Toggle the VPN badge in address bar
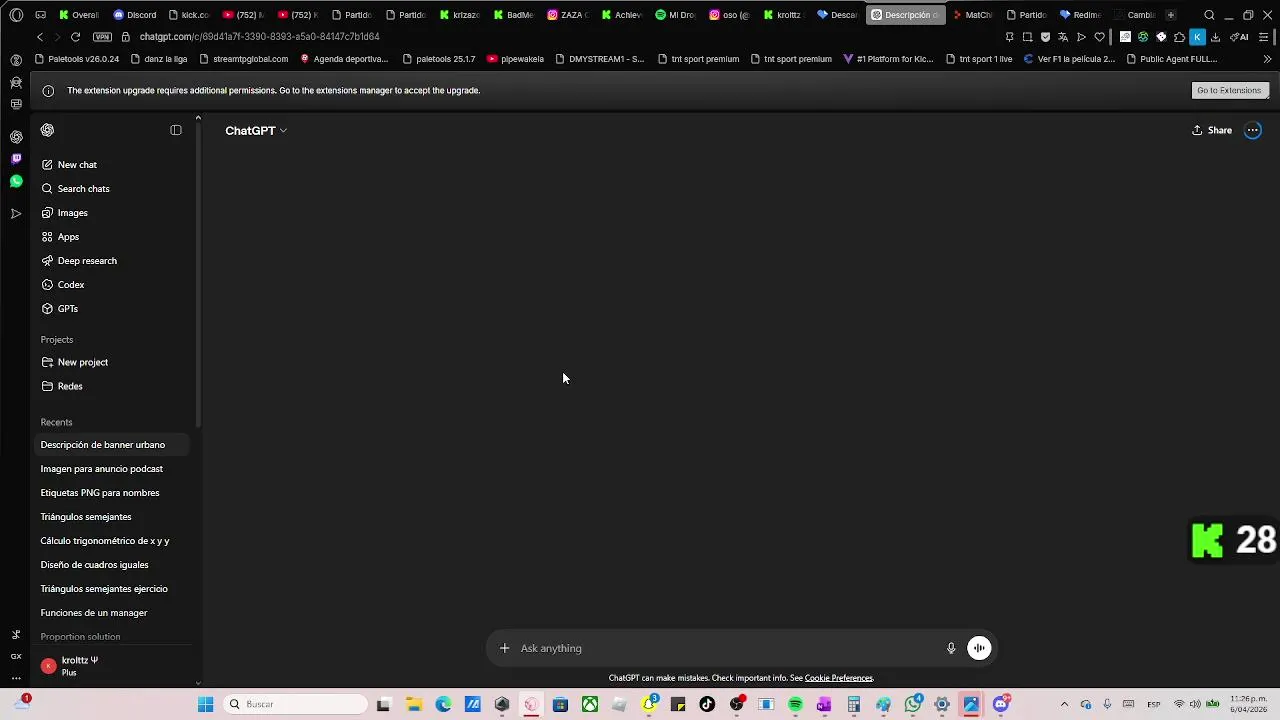Image resolution: width=1280 pixels, height=720 pixels. pyautogui.click(x=102, y=37)
